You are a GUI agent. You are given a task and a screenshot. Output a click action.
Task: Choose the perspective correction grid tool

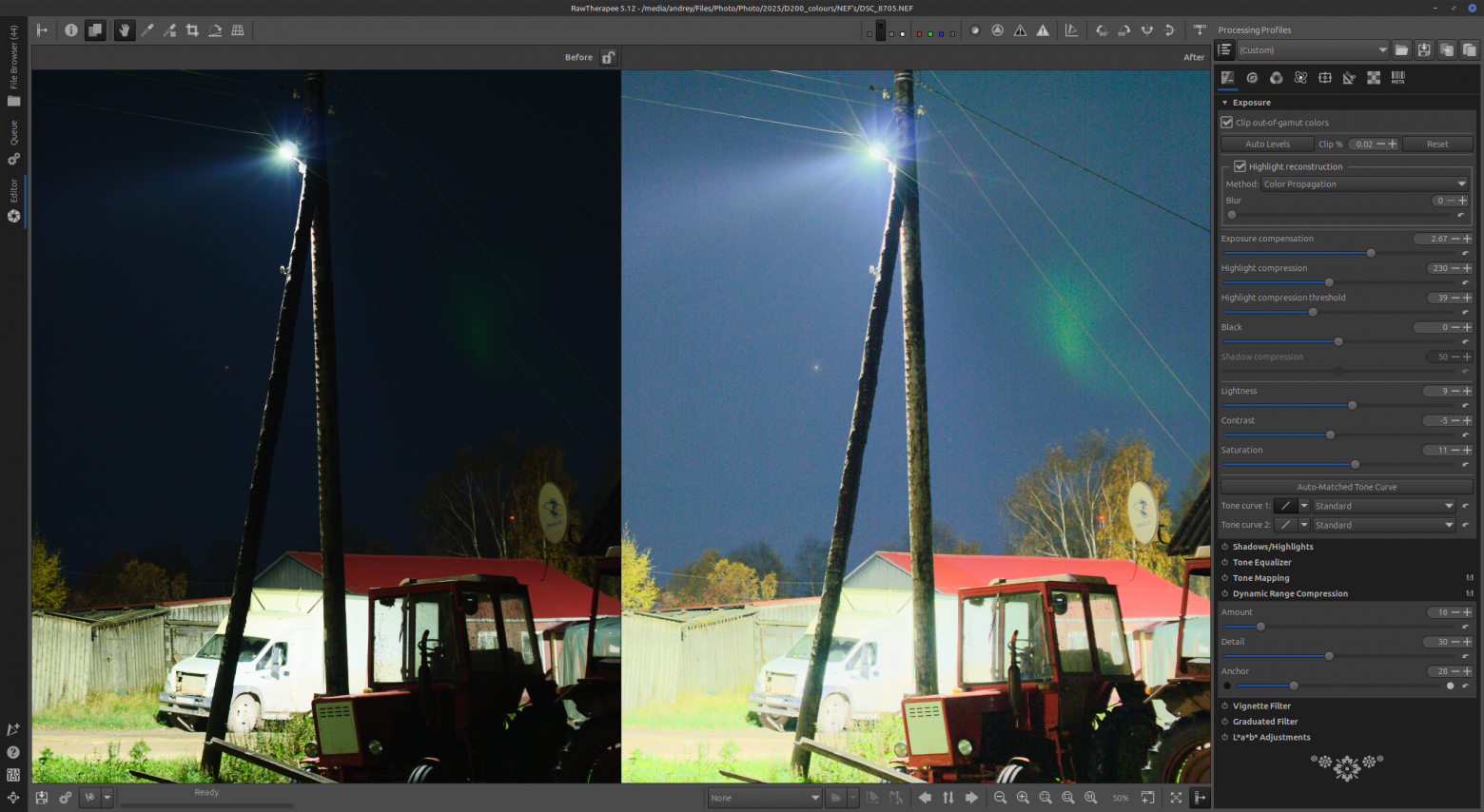(238, 30)
